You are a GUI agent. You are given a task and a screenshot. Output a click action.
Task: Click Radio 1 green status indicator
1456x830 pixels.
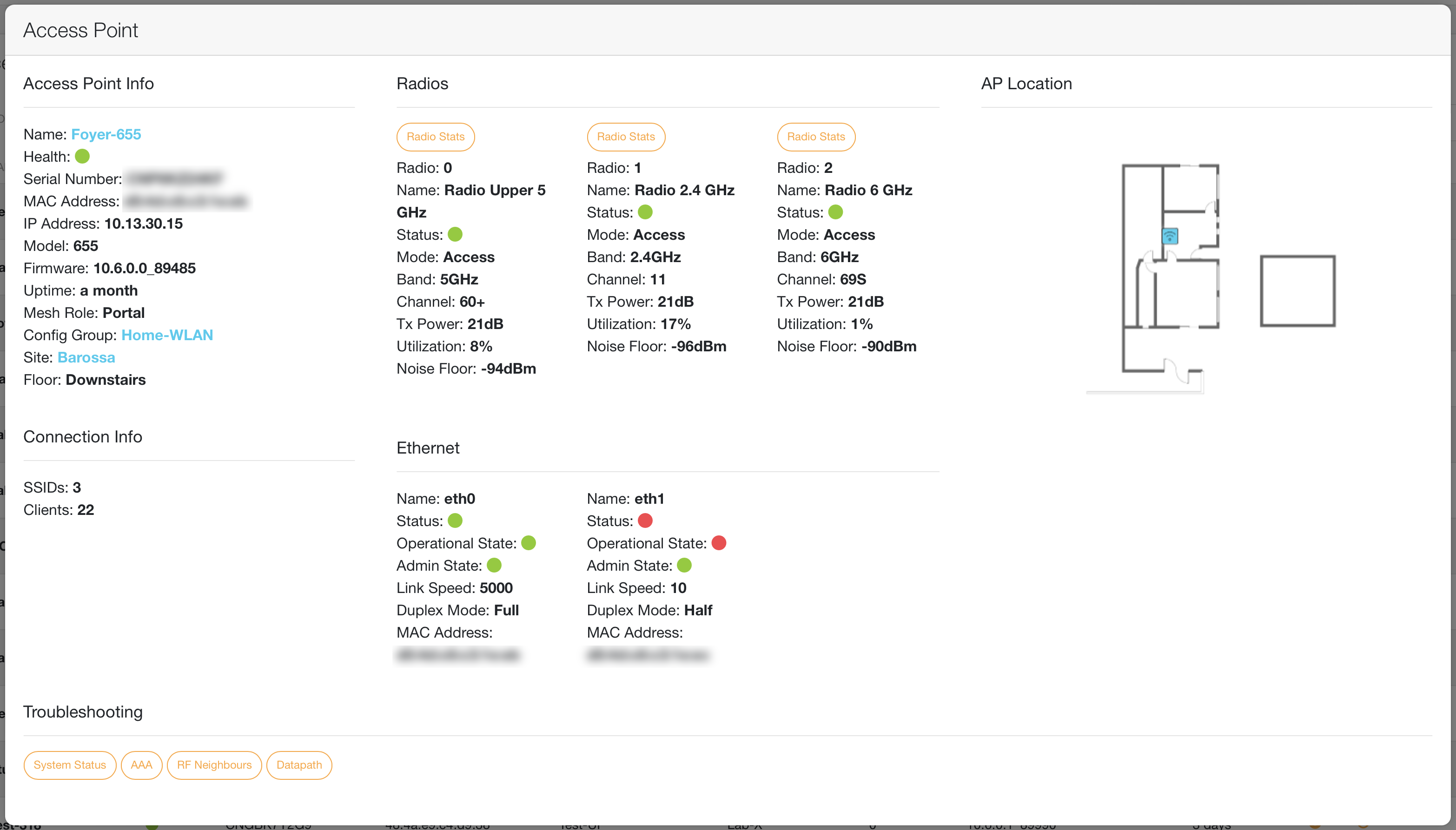[x=645, y=212]
